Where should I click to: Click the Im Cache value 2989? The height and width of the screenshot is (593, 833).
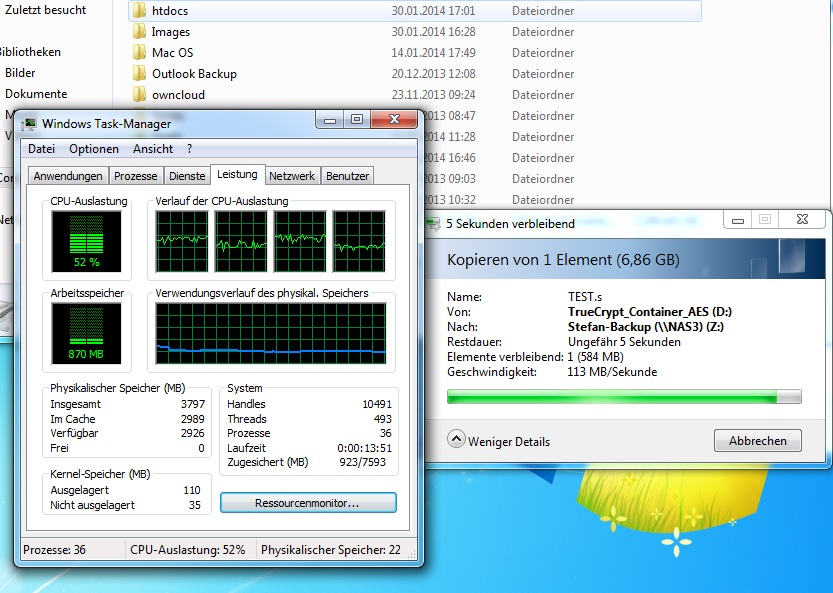click(x=192, y=419)
